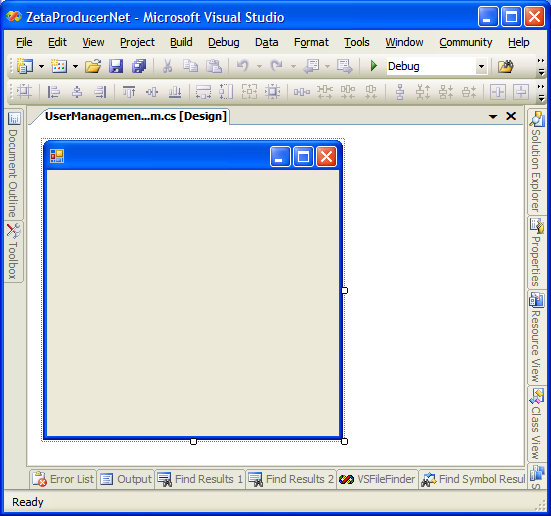Open the Find Results 1 tab

click(200, 479)
